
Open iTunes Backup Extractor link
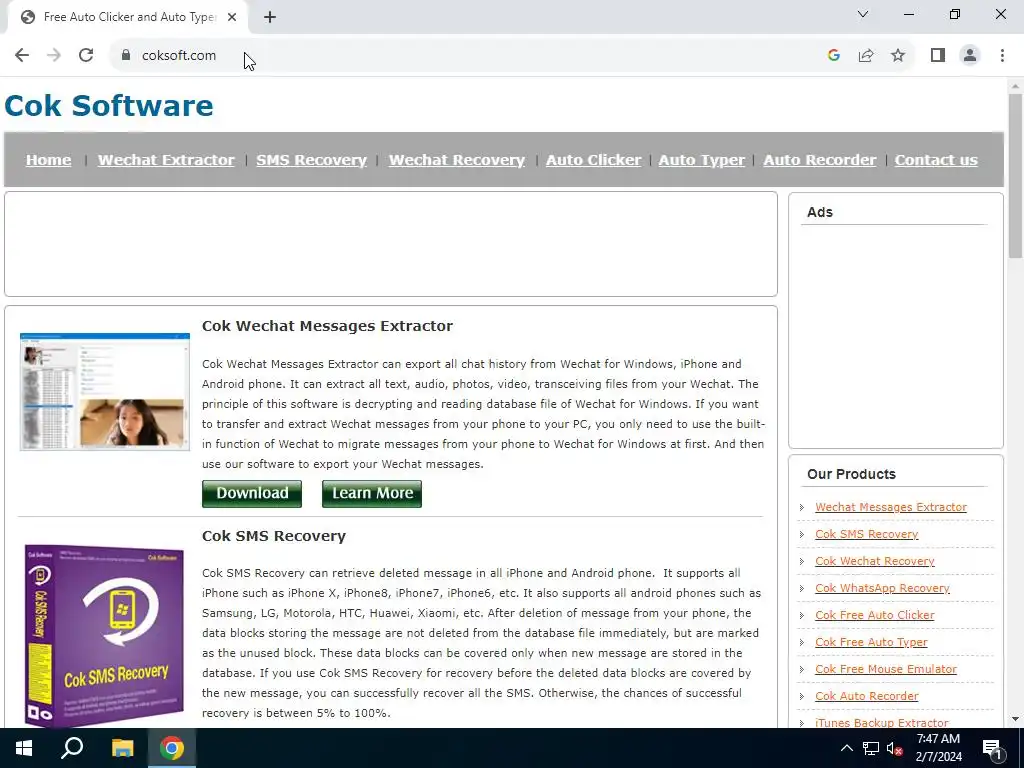tap(882, 722)
